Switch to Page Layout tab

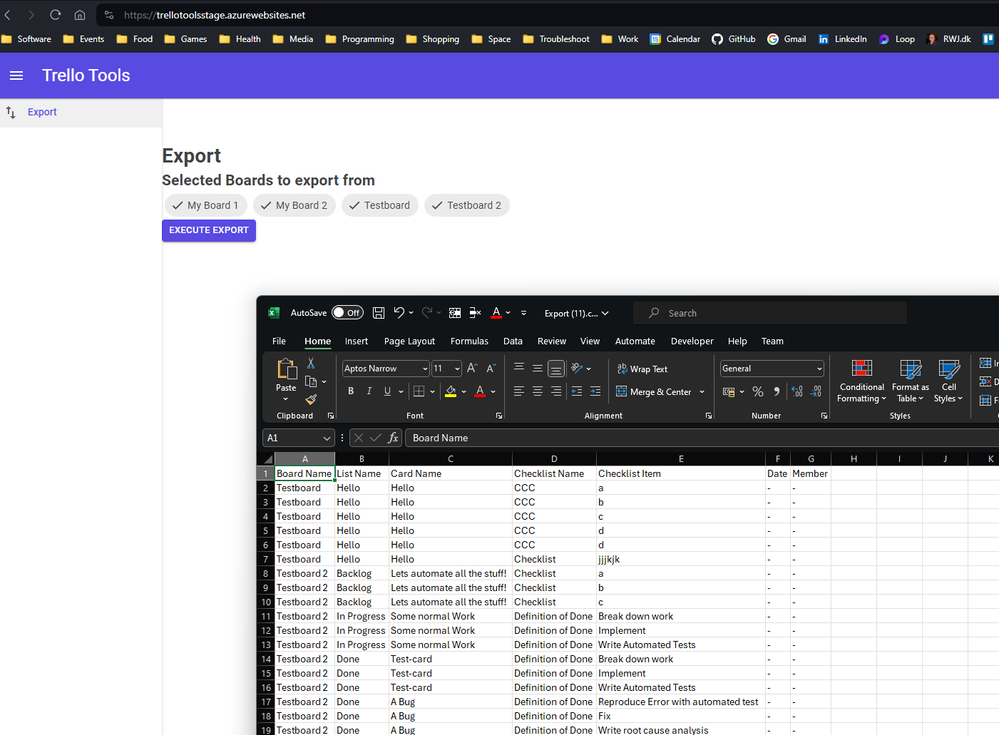click(x=409, y=341)
